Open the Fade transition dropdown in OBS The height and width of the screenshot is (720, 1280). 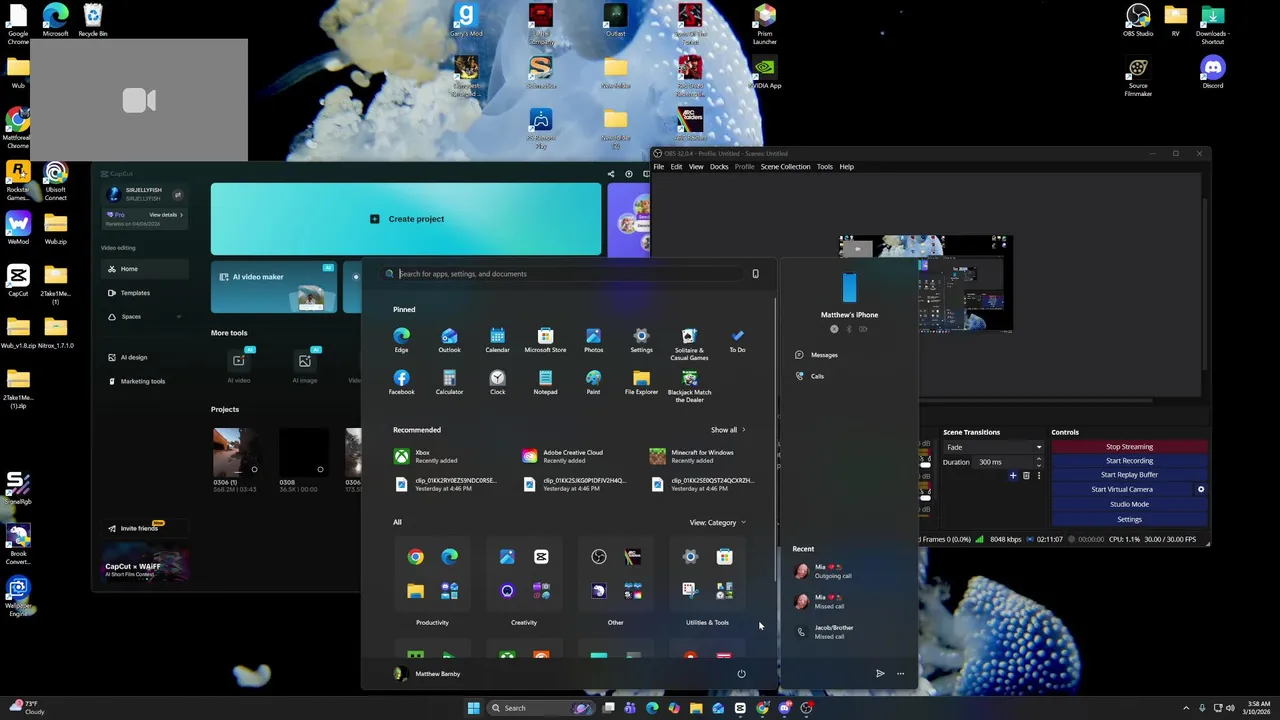993,447
